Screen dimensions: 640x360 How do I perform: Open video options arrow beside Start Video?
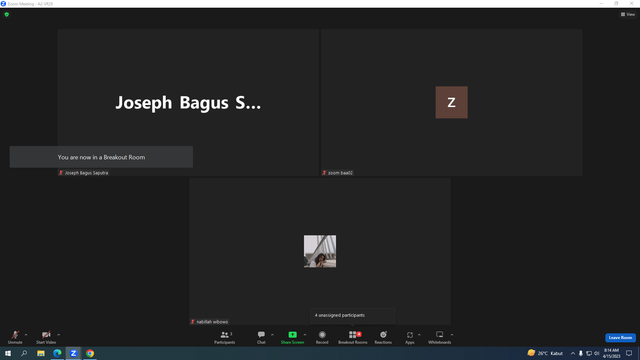point(59,335)
